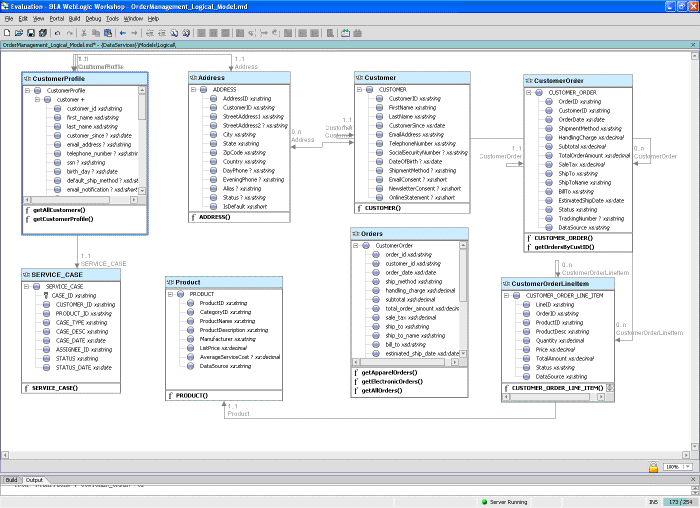The image size is (700, 508).
Task: Select the CustomerOrderLineItem entity title
Action: (550, 283)
